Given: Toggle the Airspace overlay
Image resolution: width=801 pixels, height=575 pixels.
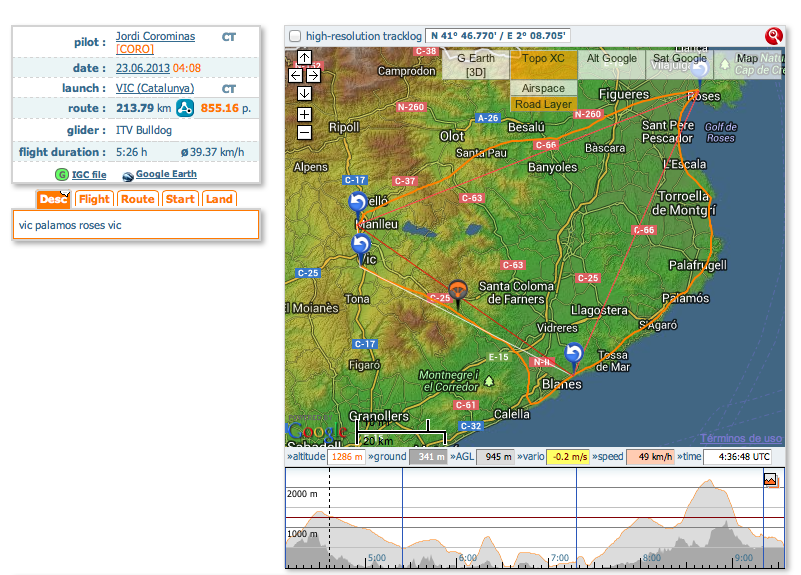Looking at the screenshot, I should (543, 88).
